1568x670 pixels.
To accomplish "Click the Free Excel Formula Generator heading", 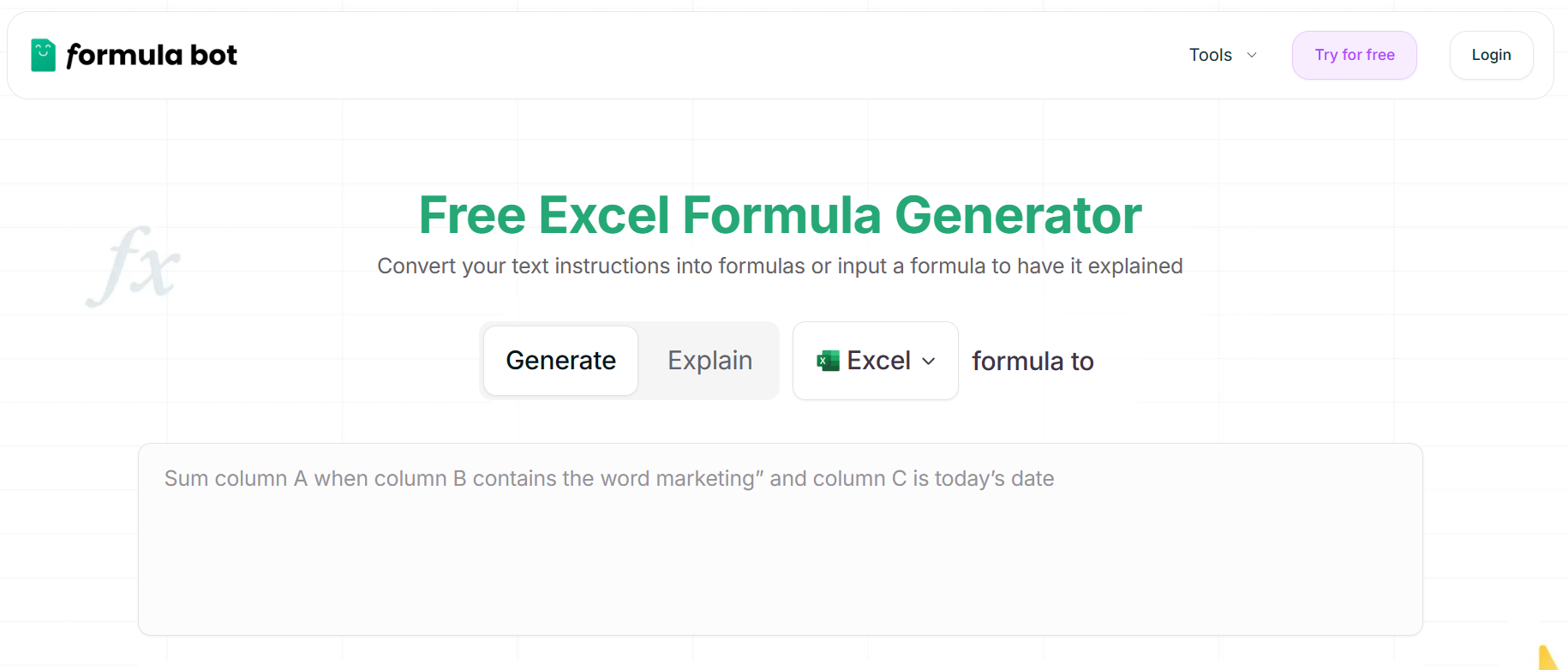I will click(x=779, y=215).
